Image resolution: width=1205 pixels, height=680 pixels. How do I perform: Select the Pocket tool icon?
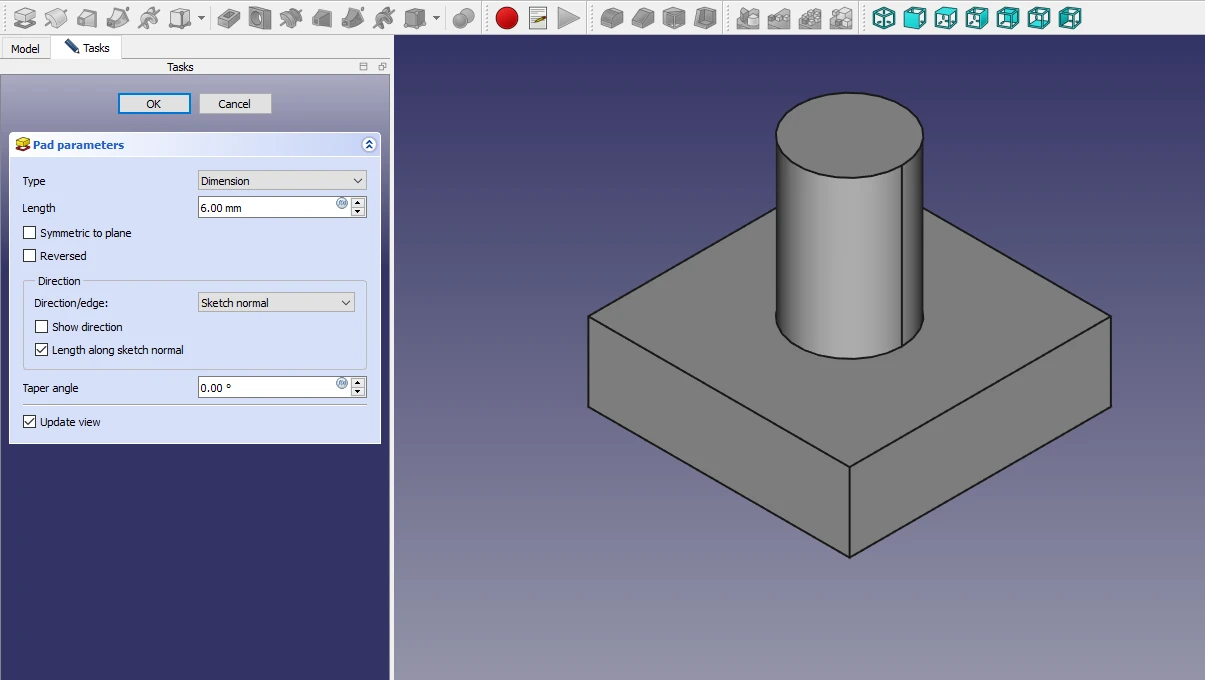point(228,18)
